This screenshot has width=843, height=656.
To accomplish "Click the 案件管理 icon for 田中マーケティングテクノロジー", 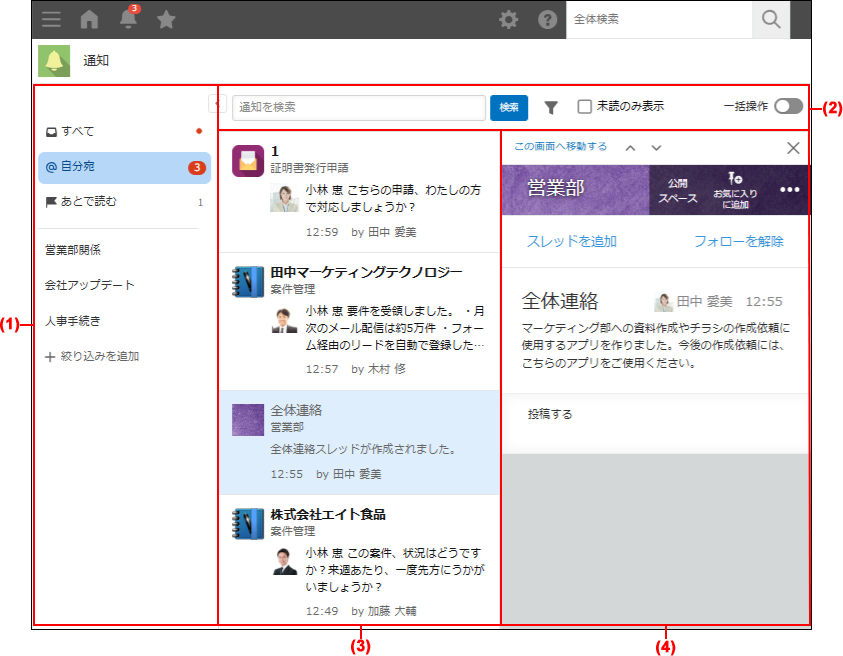I will [x=248, y=281].
